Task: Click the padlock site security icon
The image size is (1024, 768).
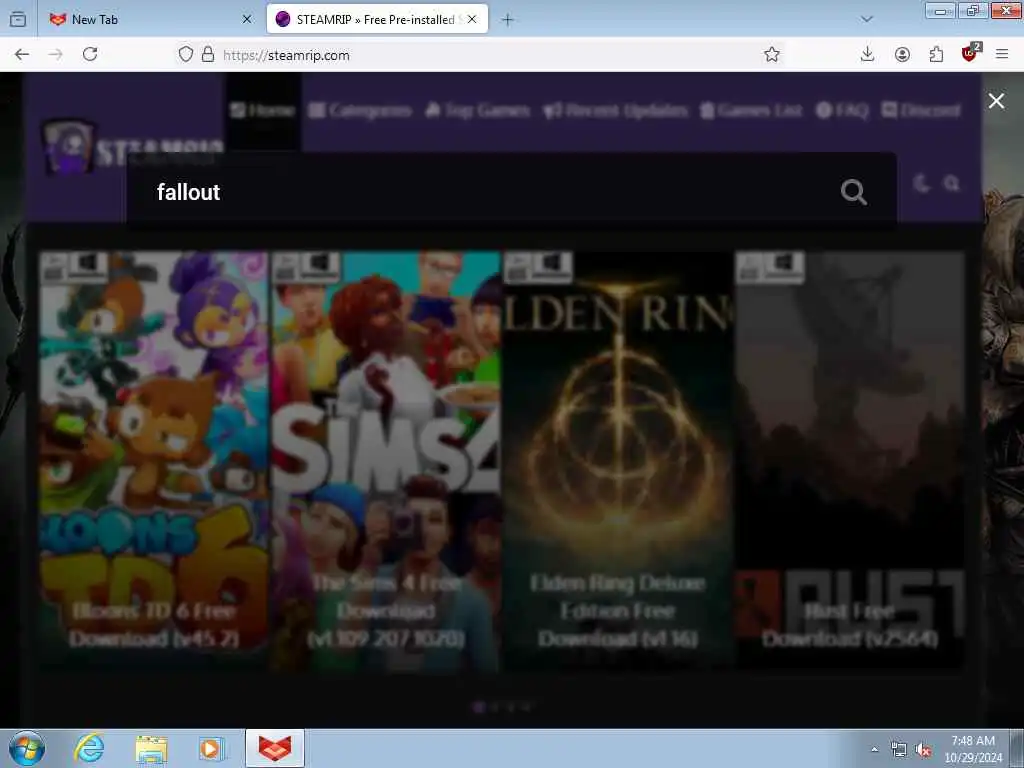Action: pos(208,54)
